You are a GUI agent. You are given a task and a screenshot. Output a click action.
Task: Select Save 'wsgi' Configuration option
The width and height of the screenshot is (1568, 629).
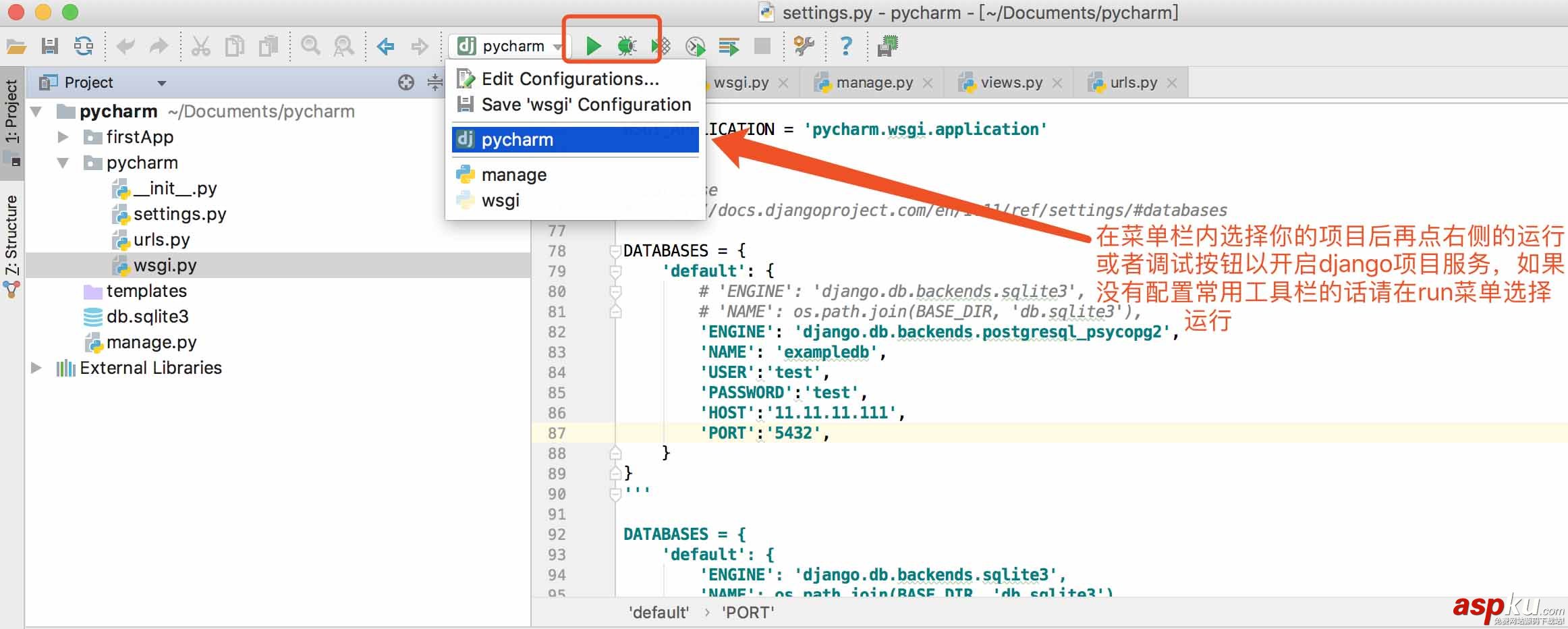(x=586, y=105)
